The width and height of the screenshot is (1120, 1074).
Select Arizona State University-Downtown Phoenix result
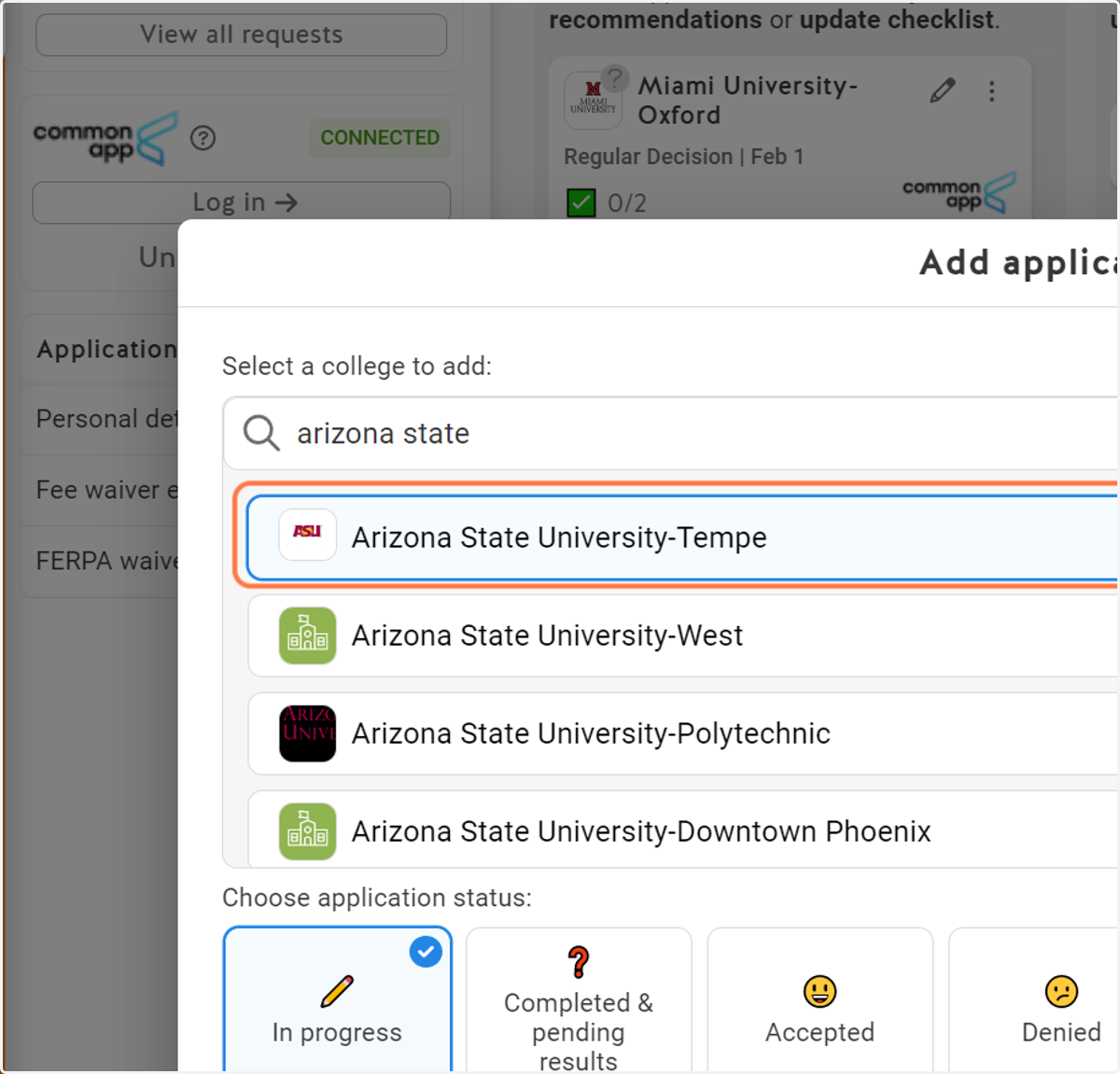click(682, 830)
